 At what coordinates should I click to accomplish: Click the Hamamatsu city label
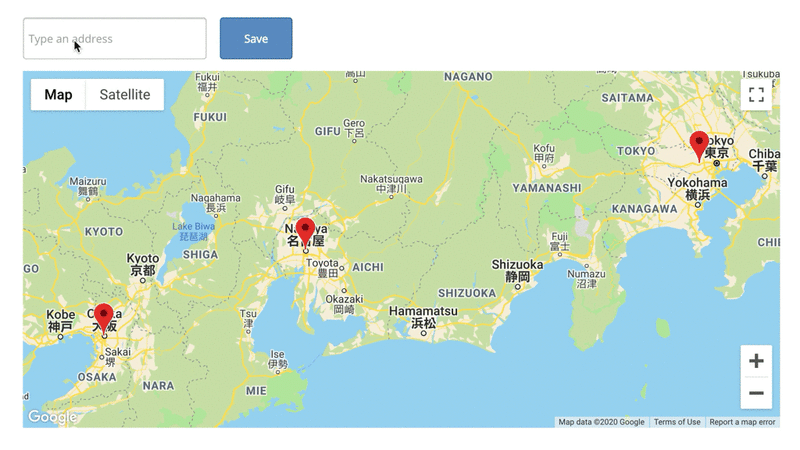[423, 317]
